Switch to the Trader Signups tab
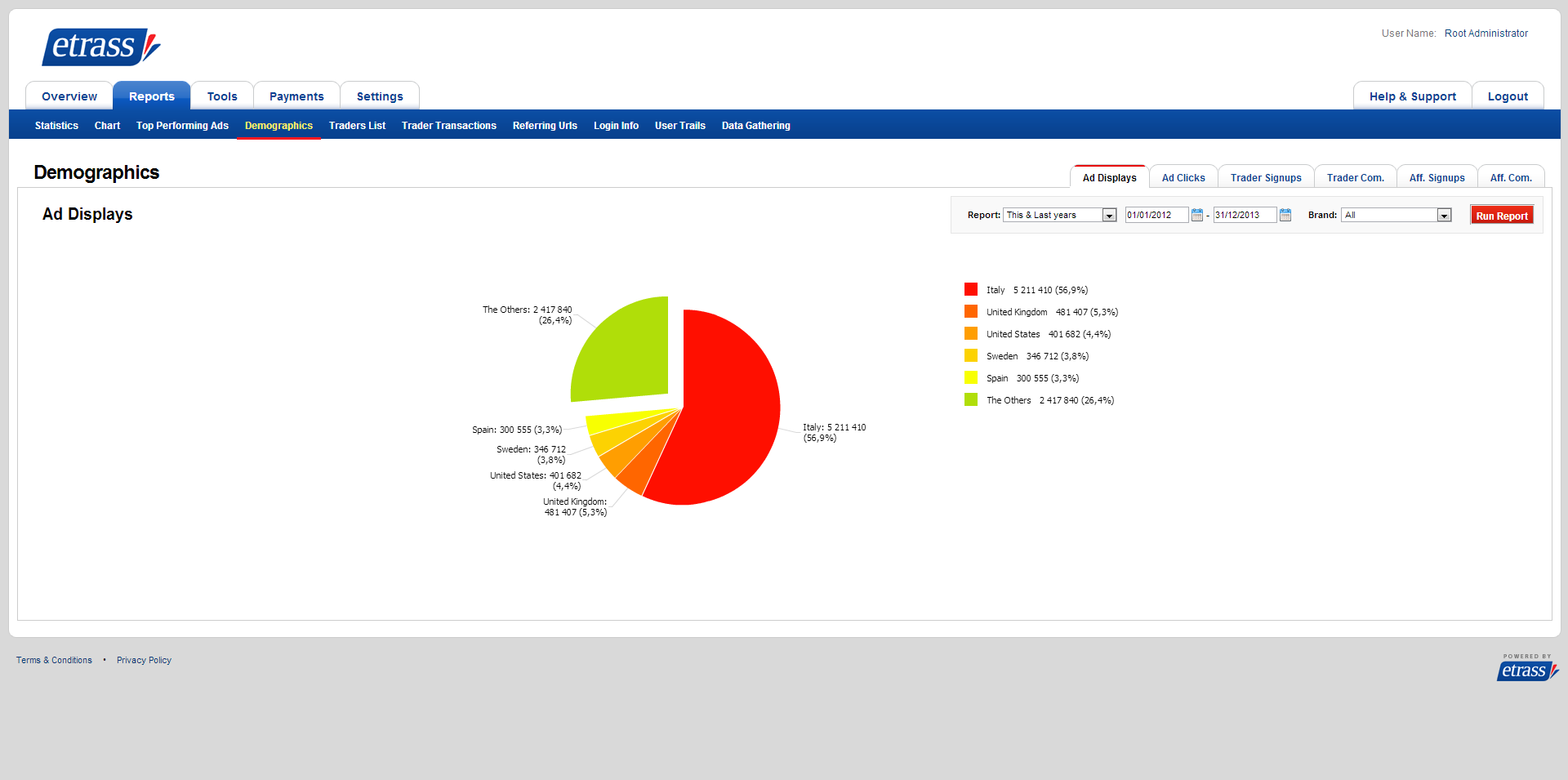Screen dimensions: 1568x780 click(1266, 177)
